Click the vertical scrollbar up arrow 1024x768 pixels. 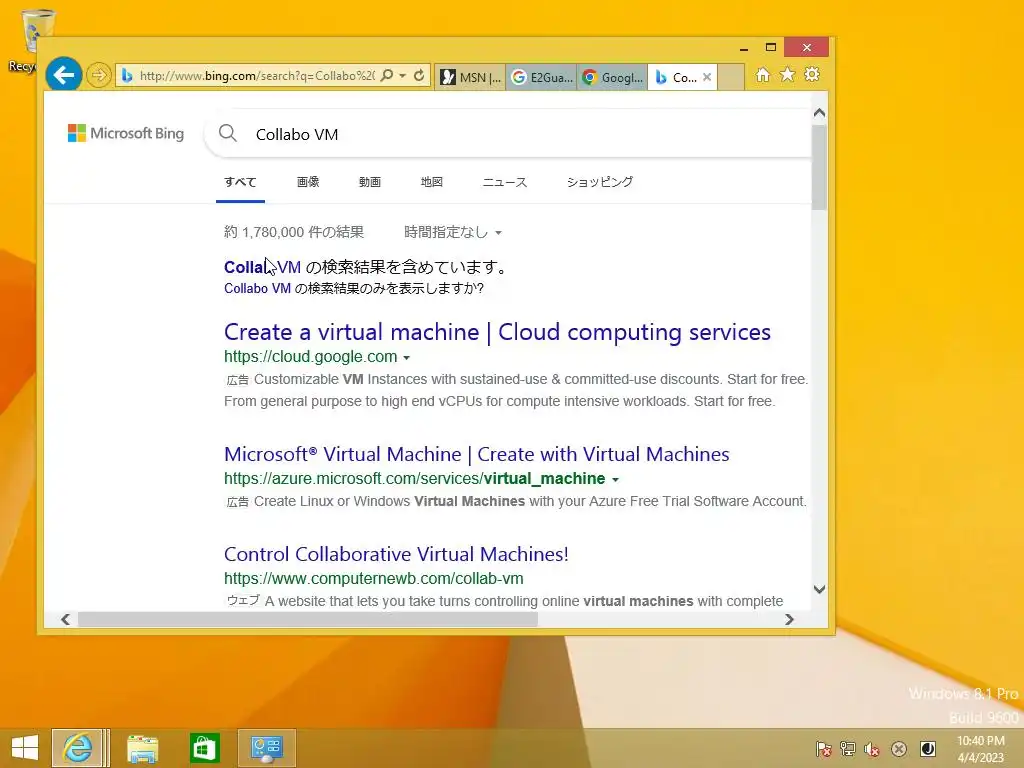click(x=820, y=113)
